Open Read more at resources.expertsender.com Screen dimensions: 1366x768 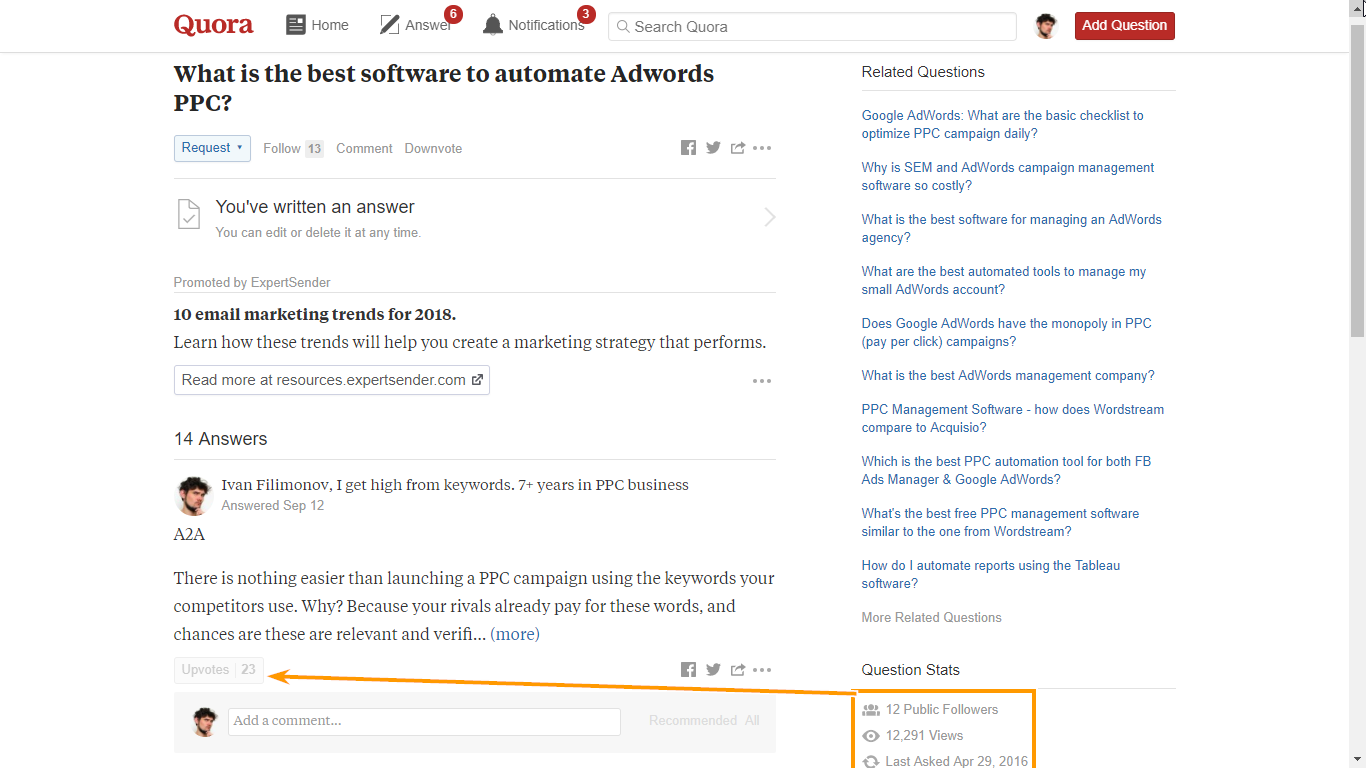pyautogui.click(x=332, y=380)
